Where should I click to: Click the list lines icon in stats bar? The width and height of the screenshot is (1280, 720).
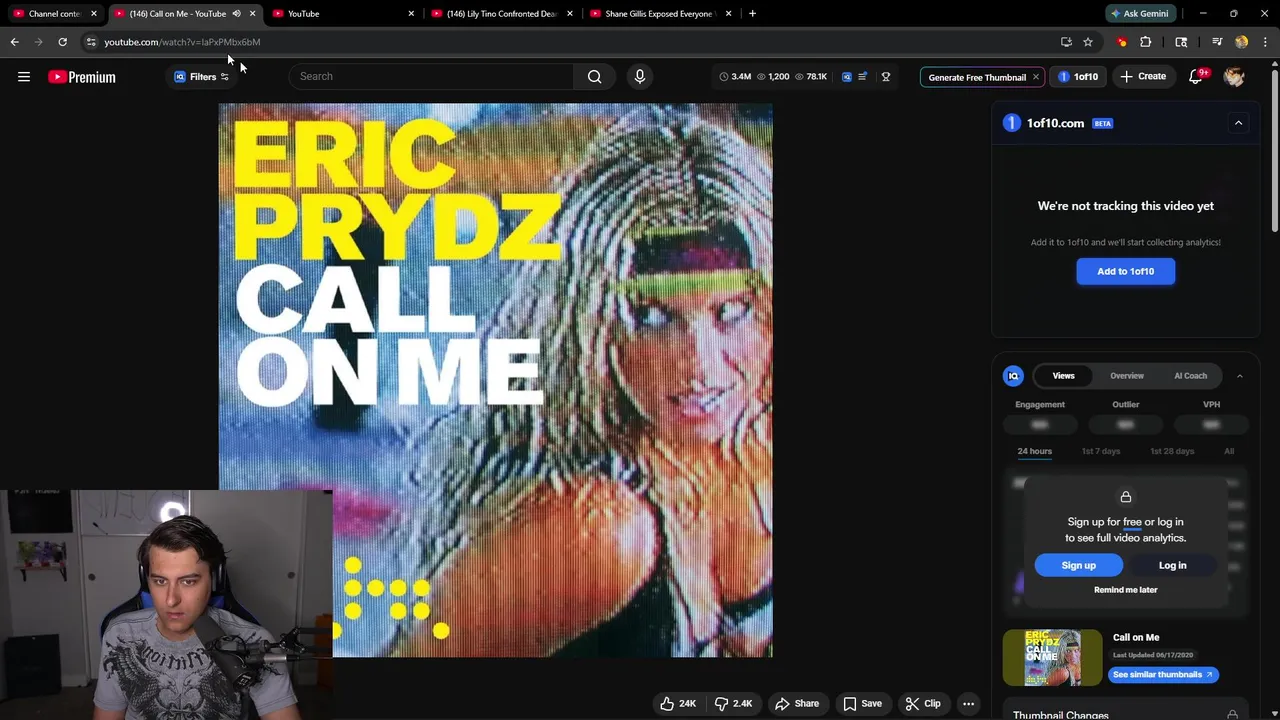[862, 77]
